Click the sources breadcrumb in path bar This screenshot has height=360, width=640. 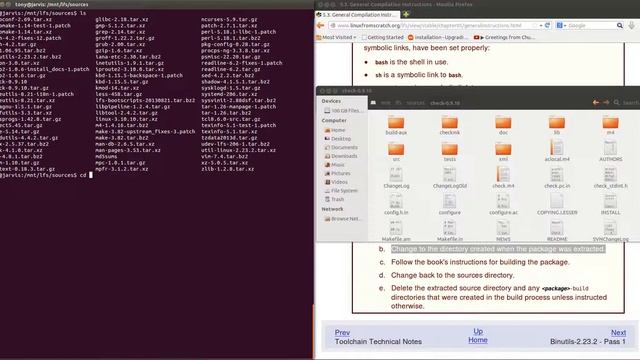point(416,103)
